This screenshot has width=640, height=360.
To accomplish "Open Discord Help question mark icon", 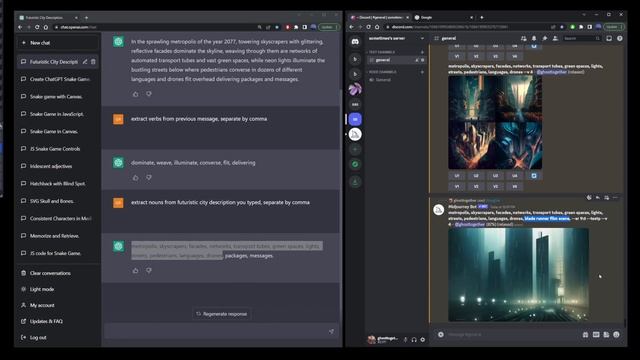I will (x=620, y=38).
